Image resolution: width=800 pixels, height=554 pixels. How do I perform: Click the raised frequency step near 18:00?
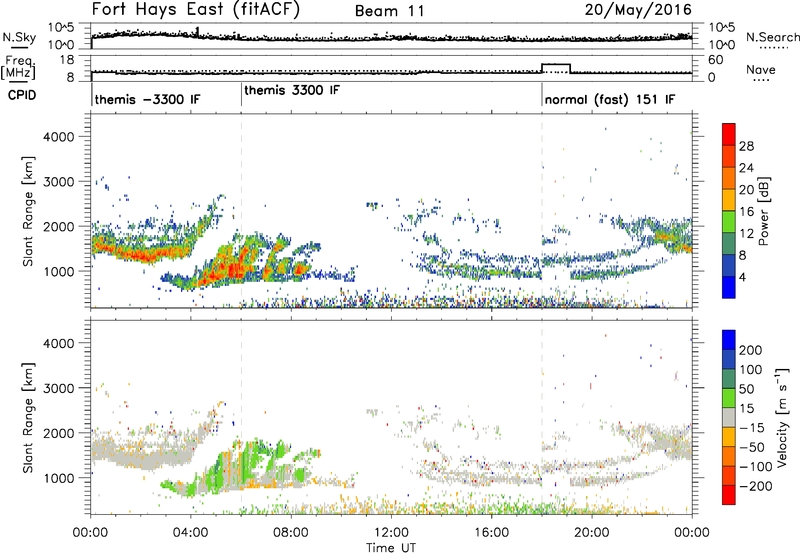point(556,65)
